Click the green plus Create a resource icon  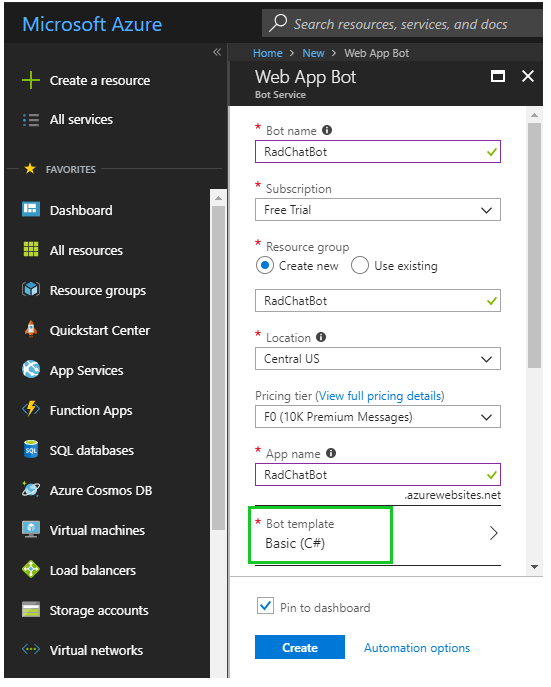(31, 81)
